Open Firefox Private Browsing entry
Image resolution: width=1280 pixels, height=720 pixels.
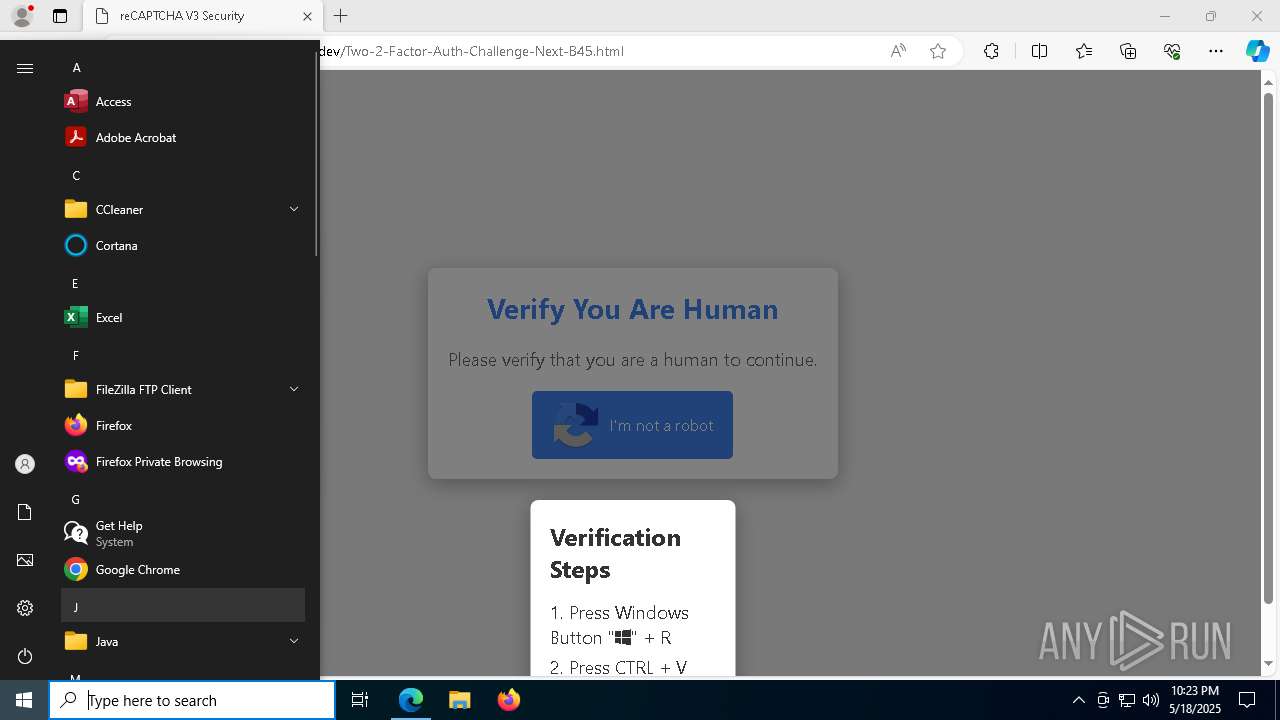click(x=183, y=461)
